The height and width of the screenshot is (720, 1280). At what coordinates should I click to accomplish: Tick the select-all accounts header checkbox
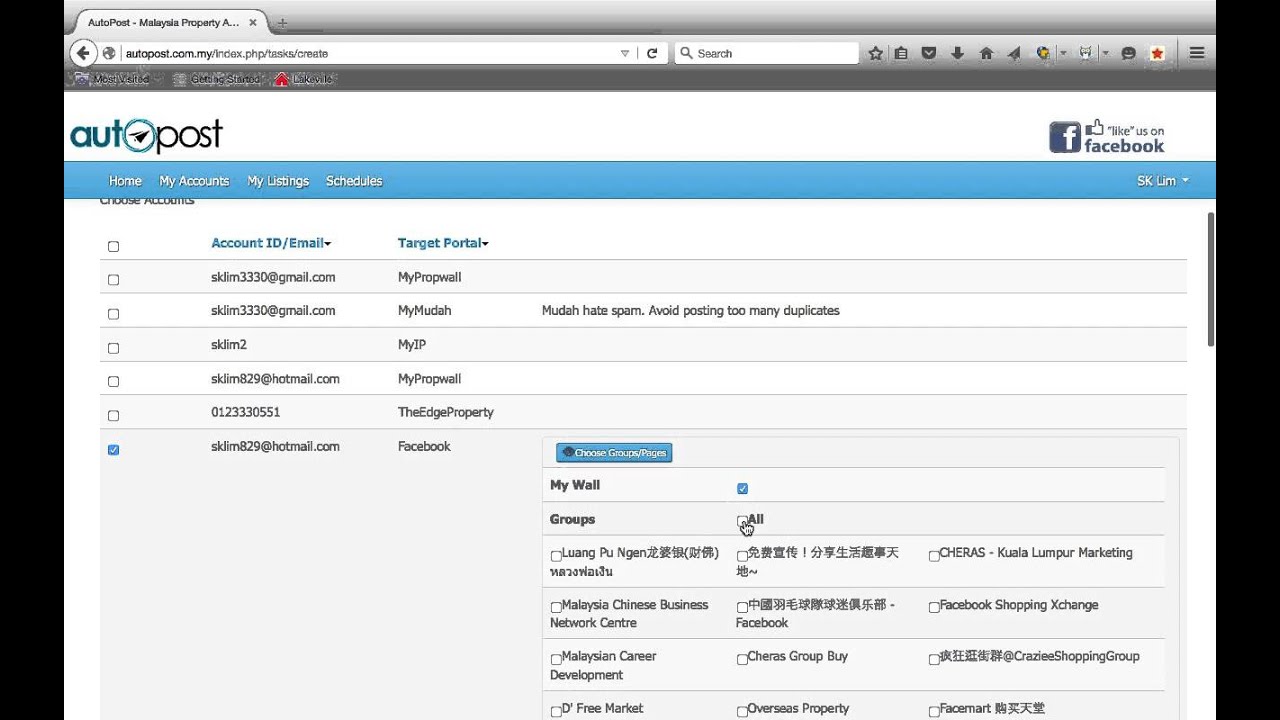pos(113,246)
